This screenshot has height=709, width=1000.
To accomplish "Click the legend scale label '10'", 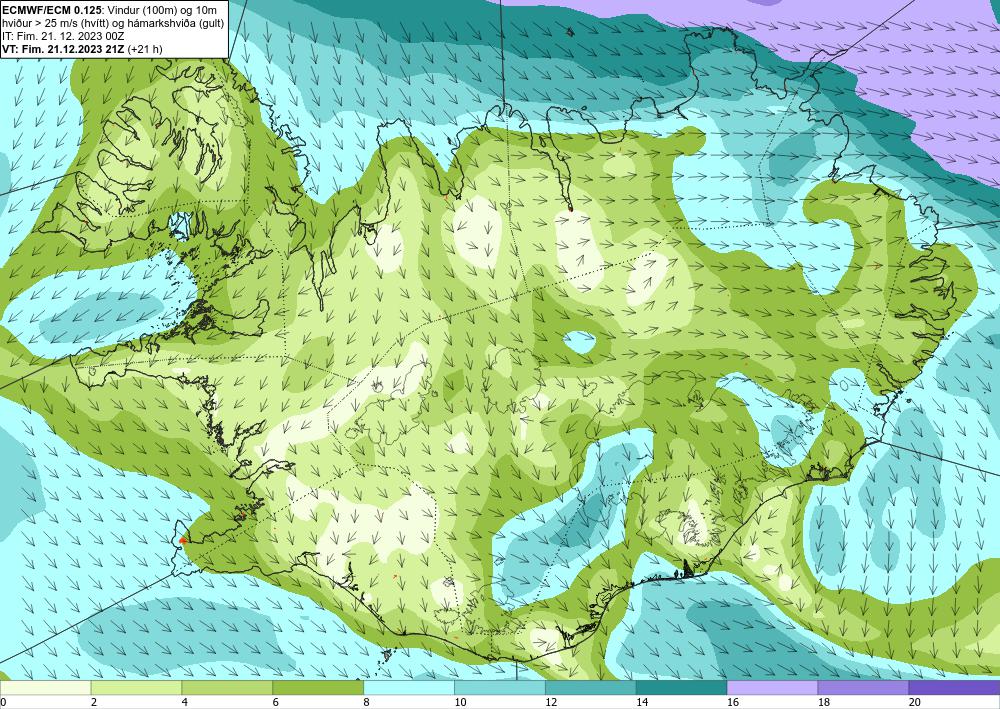I will (460, 702).
